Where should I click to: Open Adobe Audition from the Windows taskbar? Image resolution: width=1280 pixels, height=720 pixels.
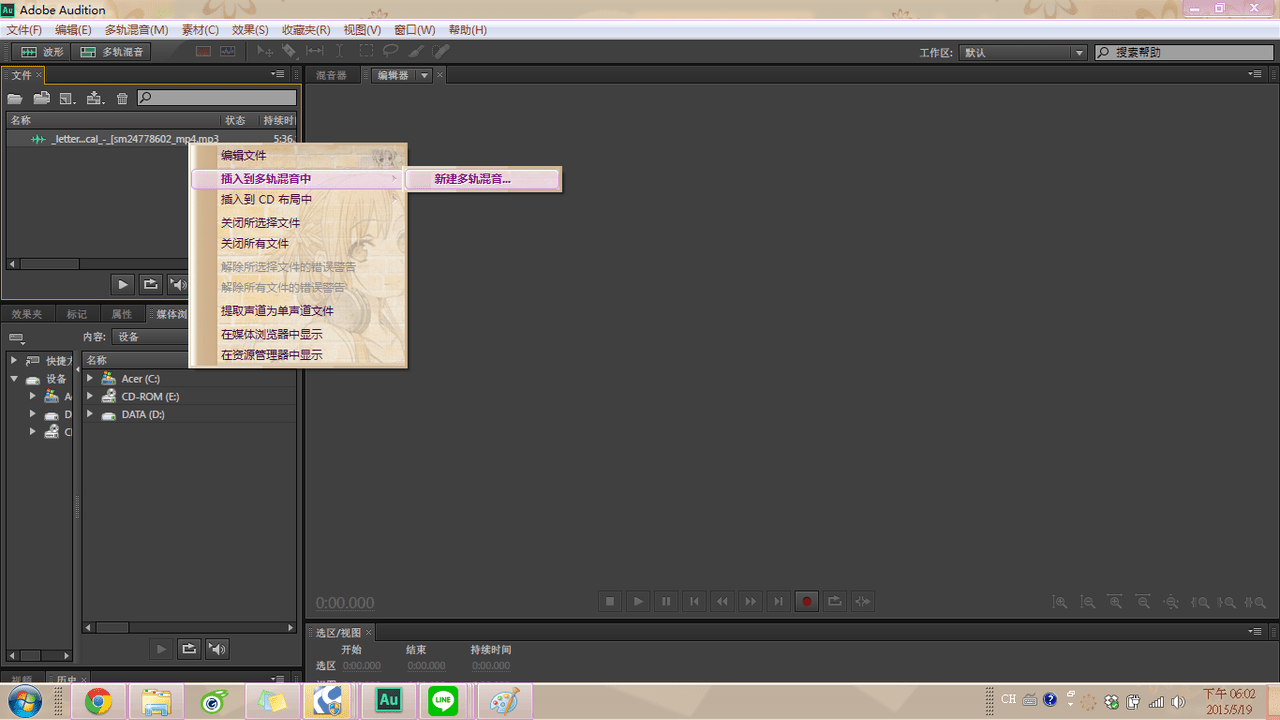[x=389, y=702]
